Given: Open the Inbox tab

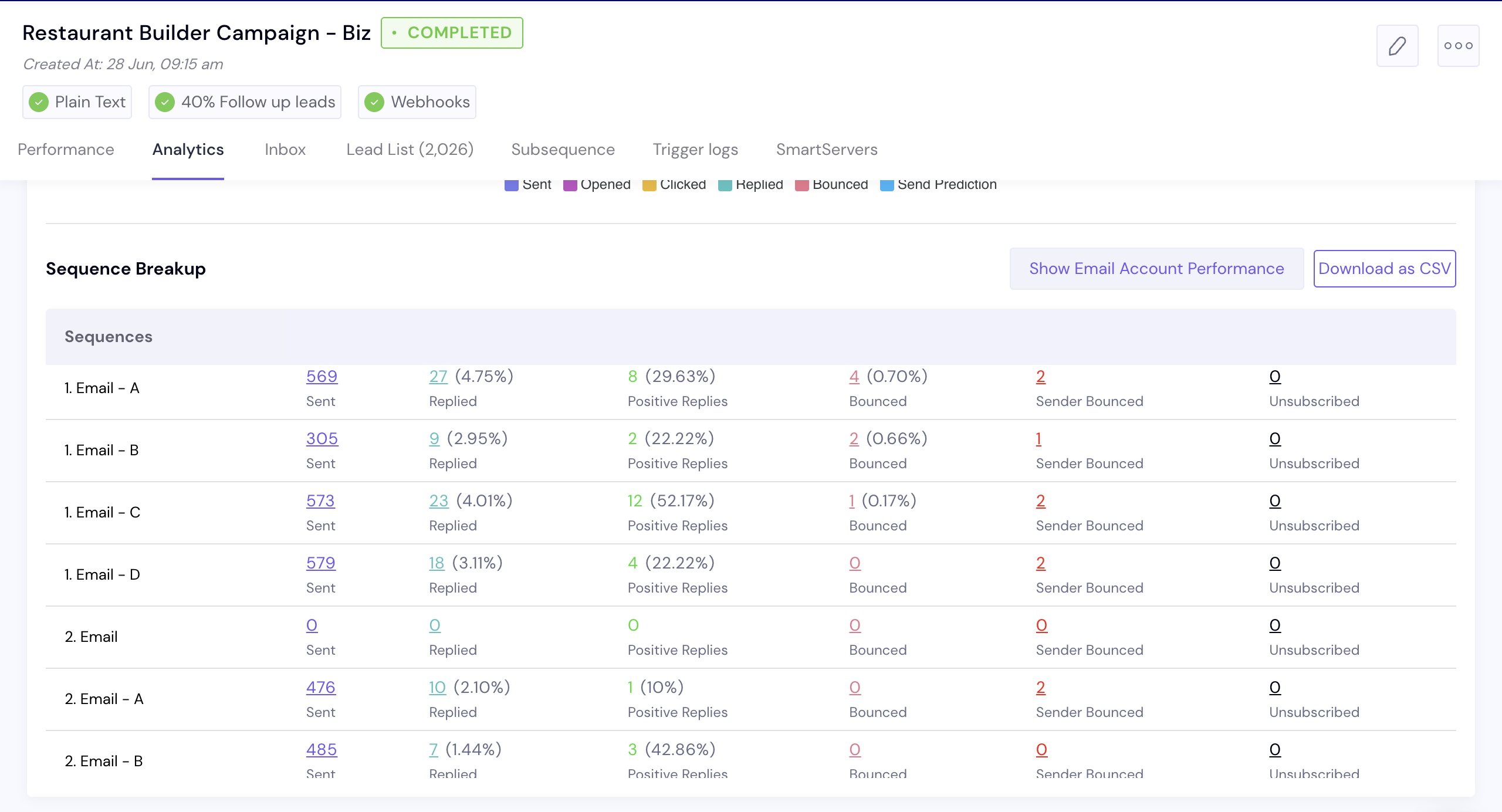Looking at the screenshot, I should pos(285,150).
